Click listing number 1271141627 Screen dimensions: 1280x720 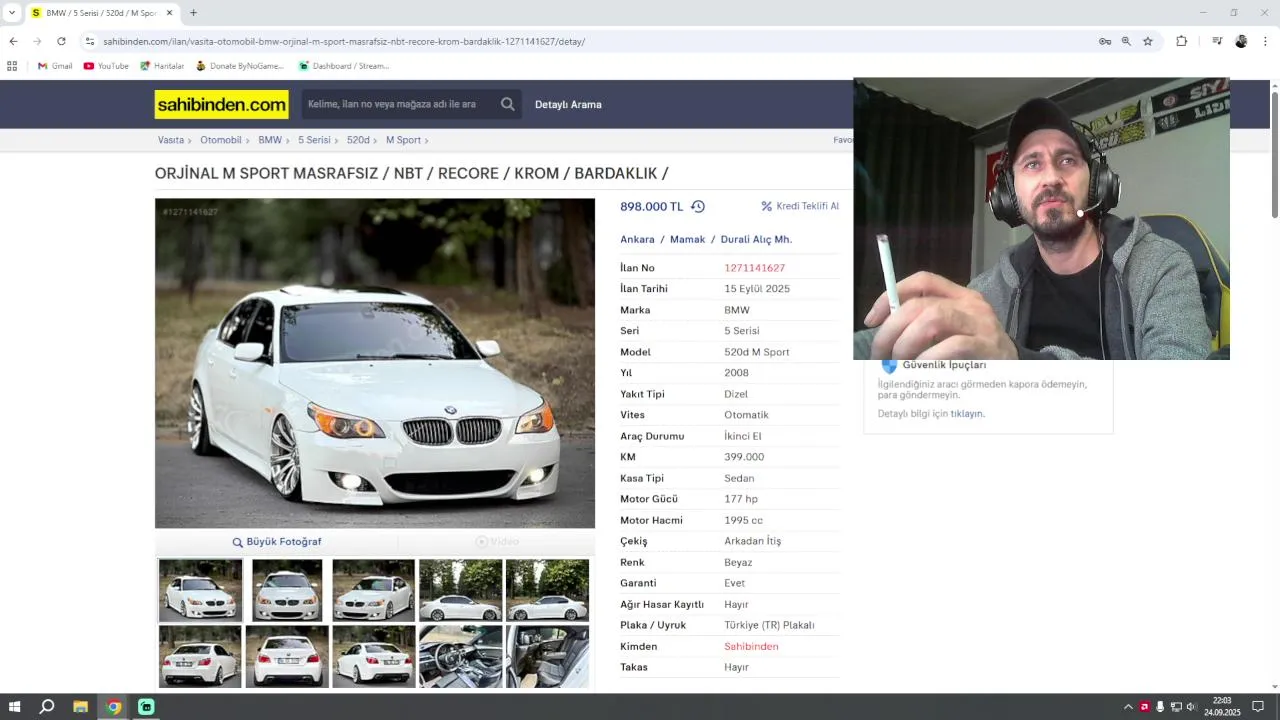754,268
